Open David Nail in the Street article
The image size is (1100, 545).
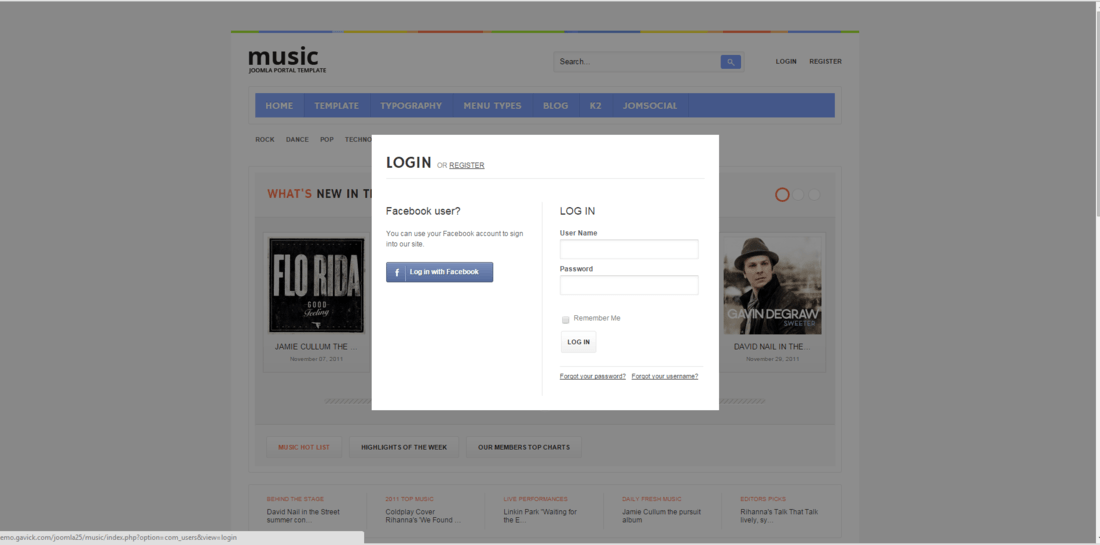pos(303,516)
